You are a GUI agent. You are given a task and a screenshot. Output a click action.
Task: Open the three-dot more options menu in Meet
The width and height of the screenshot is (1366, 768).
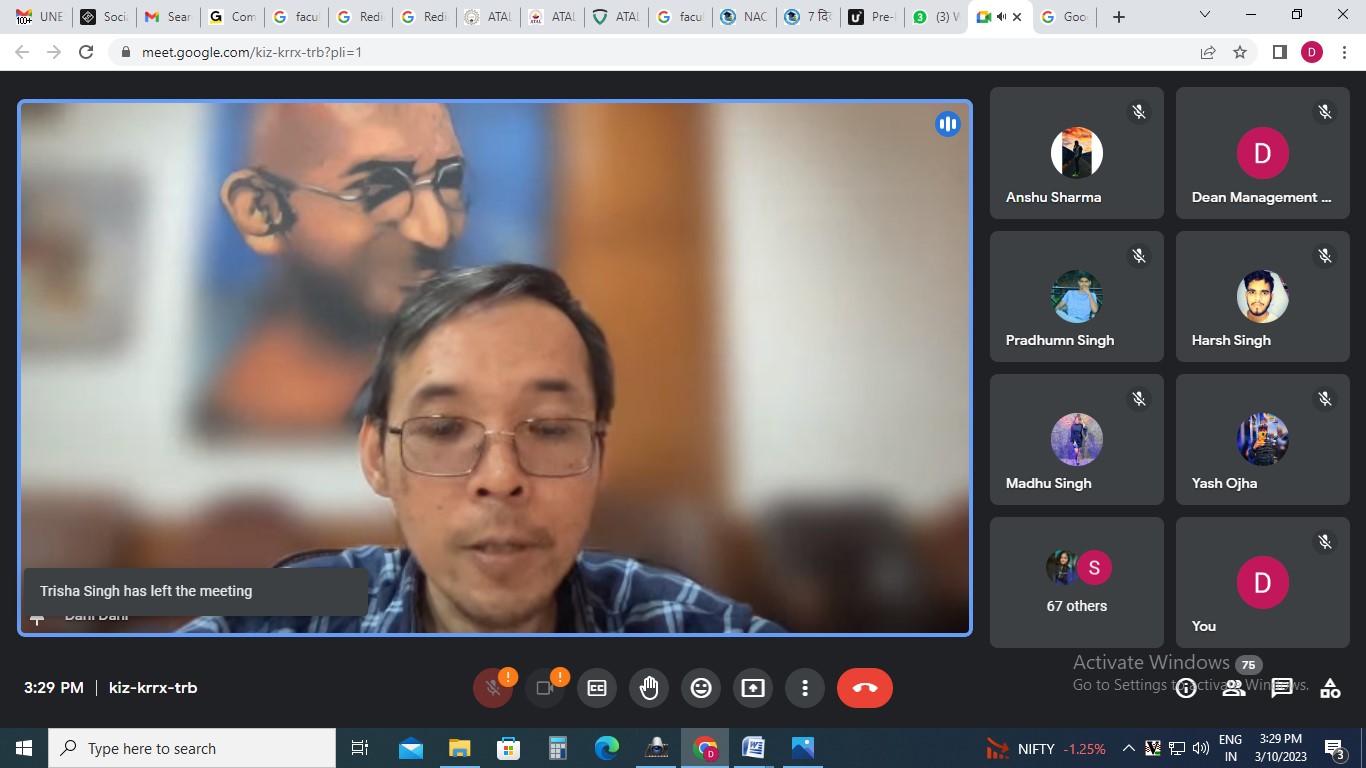pos(805,688)
